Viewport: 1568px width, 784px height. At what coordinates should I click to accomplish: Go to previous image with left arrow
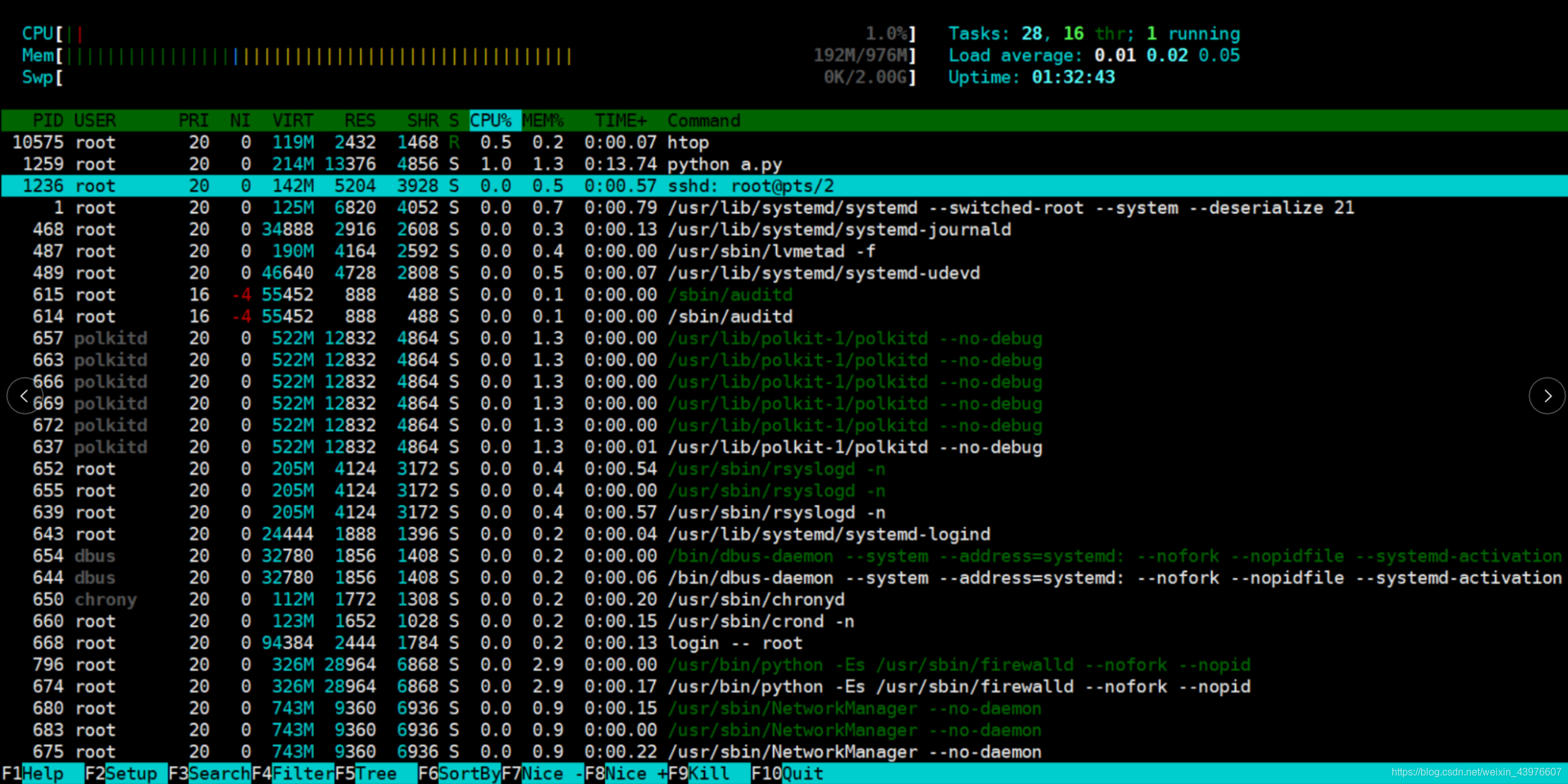click(24, 396)
